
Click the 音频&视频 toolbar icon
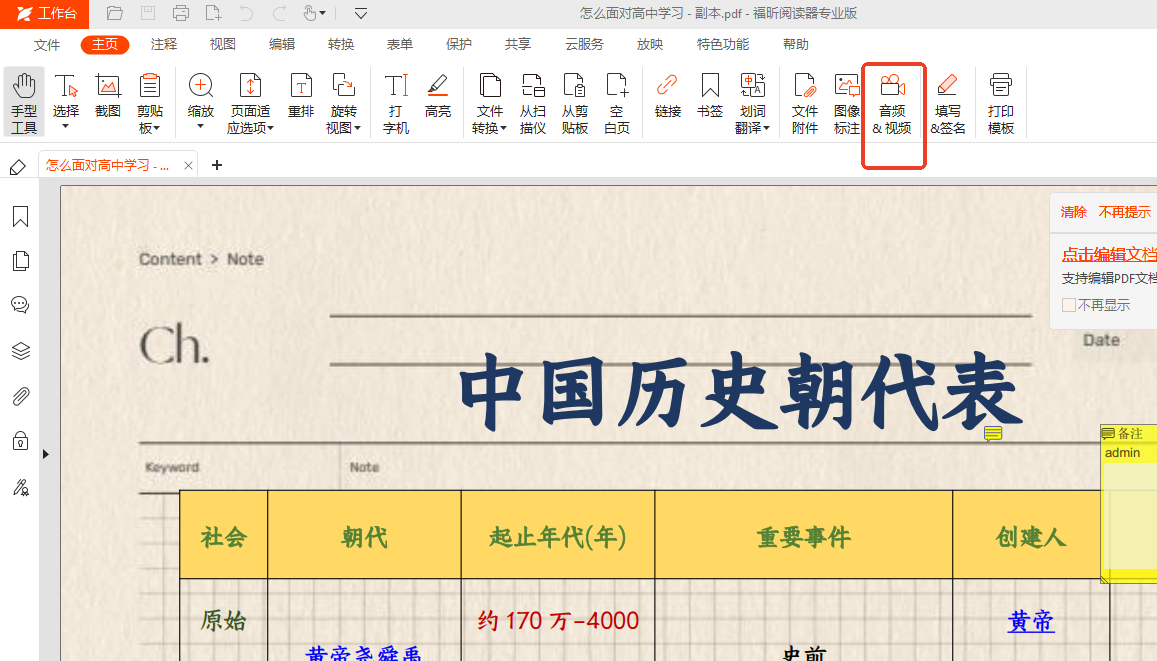(892, 103)
